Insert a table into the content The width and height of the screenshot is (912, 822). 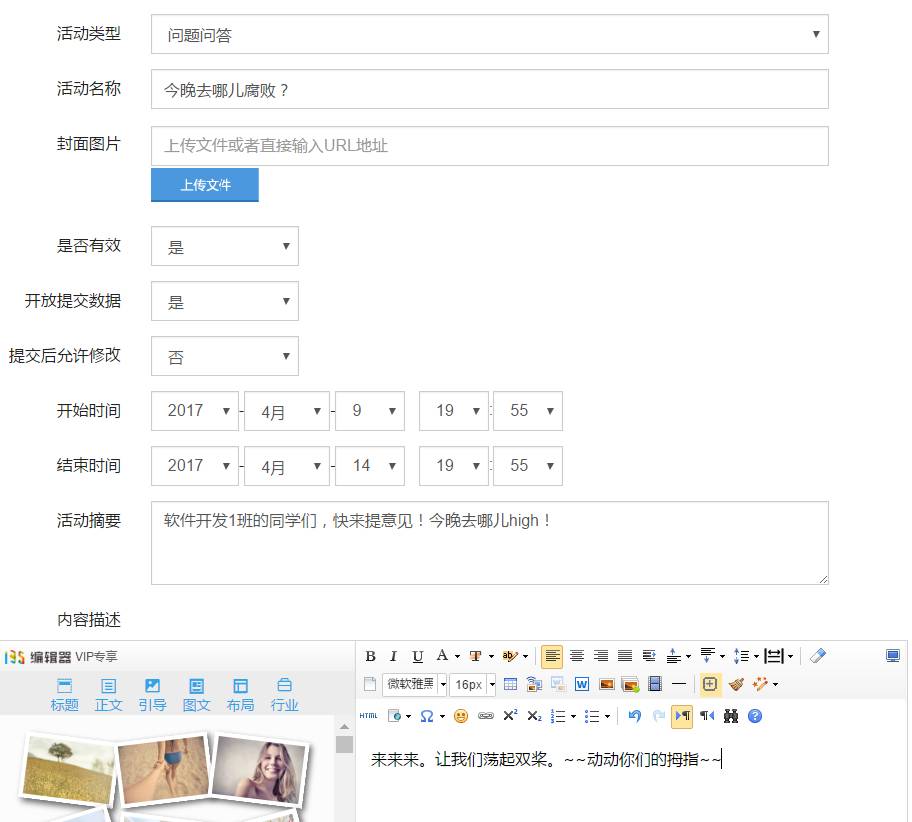click(x=513, y=685)
